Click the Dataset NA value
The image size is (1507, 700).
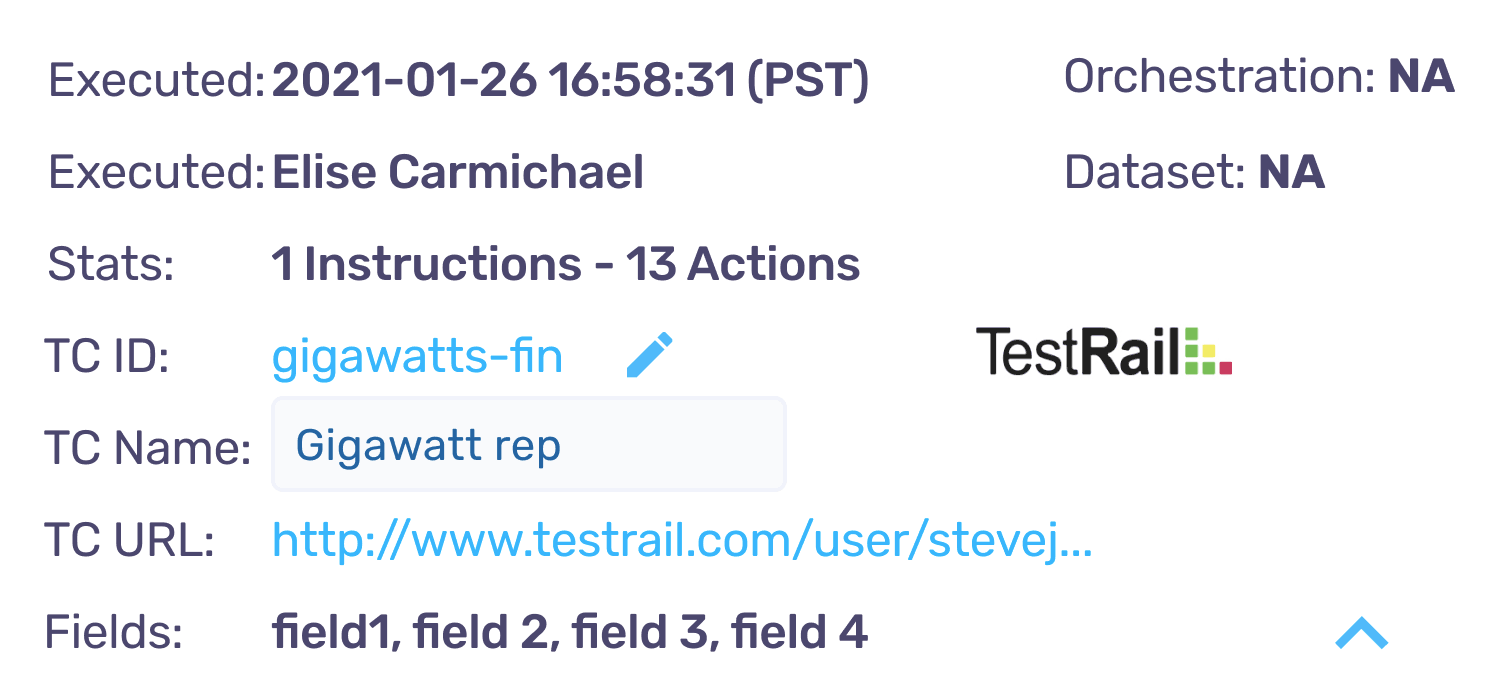click(1290, 172)
